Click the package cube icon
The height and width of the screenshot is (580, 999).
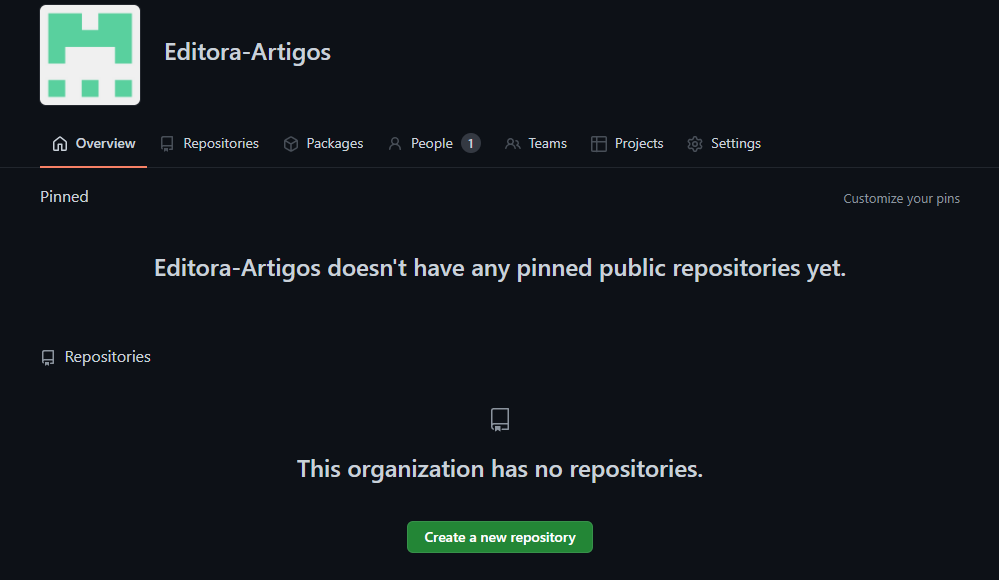(x=291, y=144)
